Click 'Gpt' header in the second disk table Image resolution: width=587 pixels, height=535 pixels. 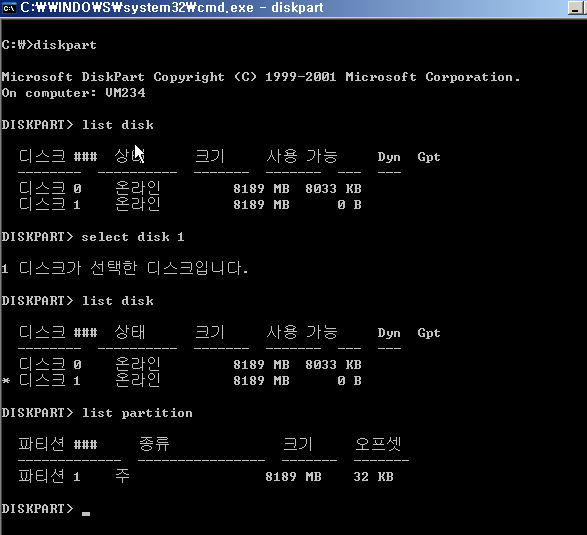[429, 333]
